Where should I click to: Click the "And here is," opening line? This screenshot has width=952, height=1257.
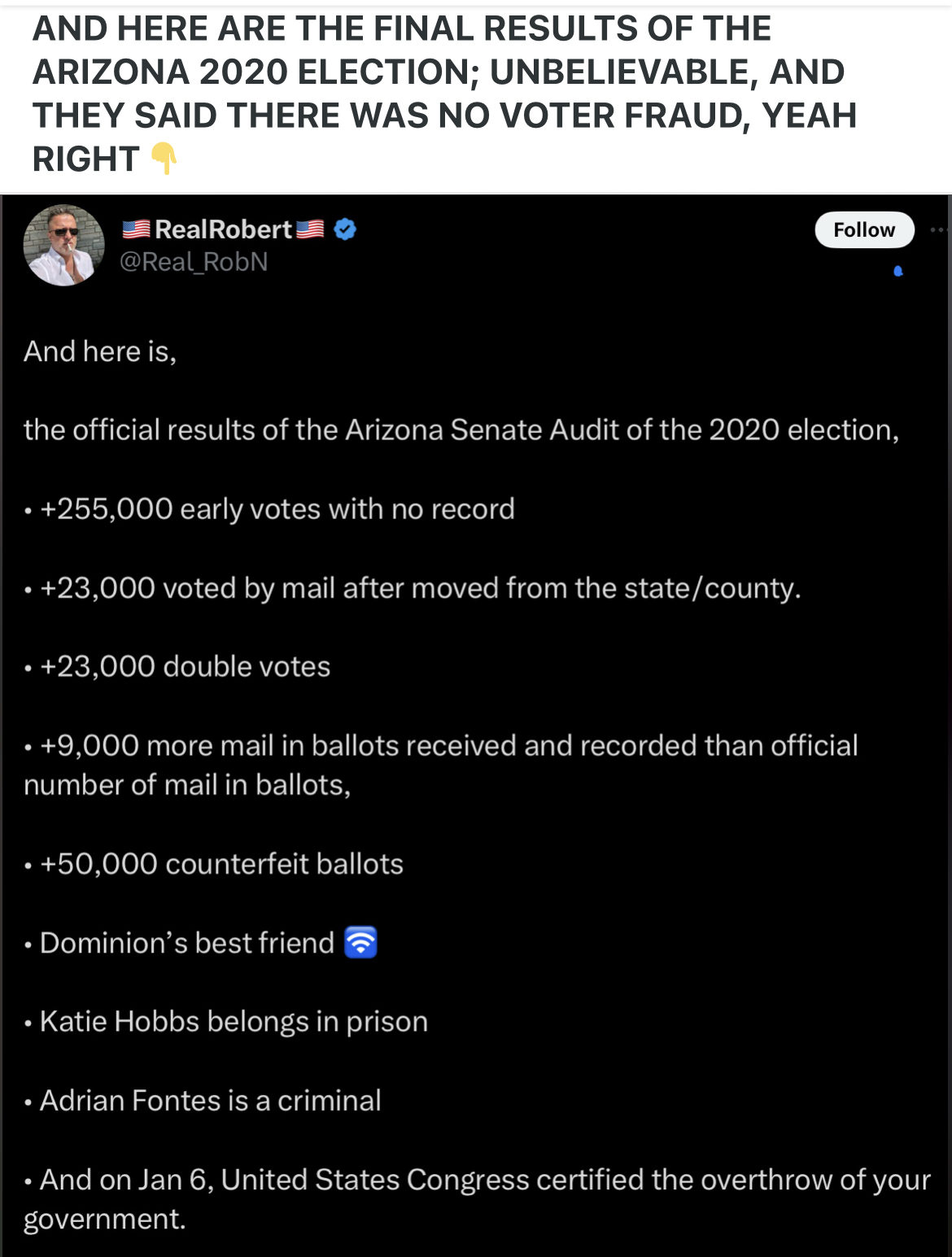[100, 351]
